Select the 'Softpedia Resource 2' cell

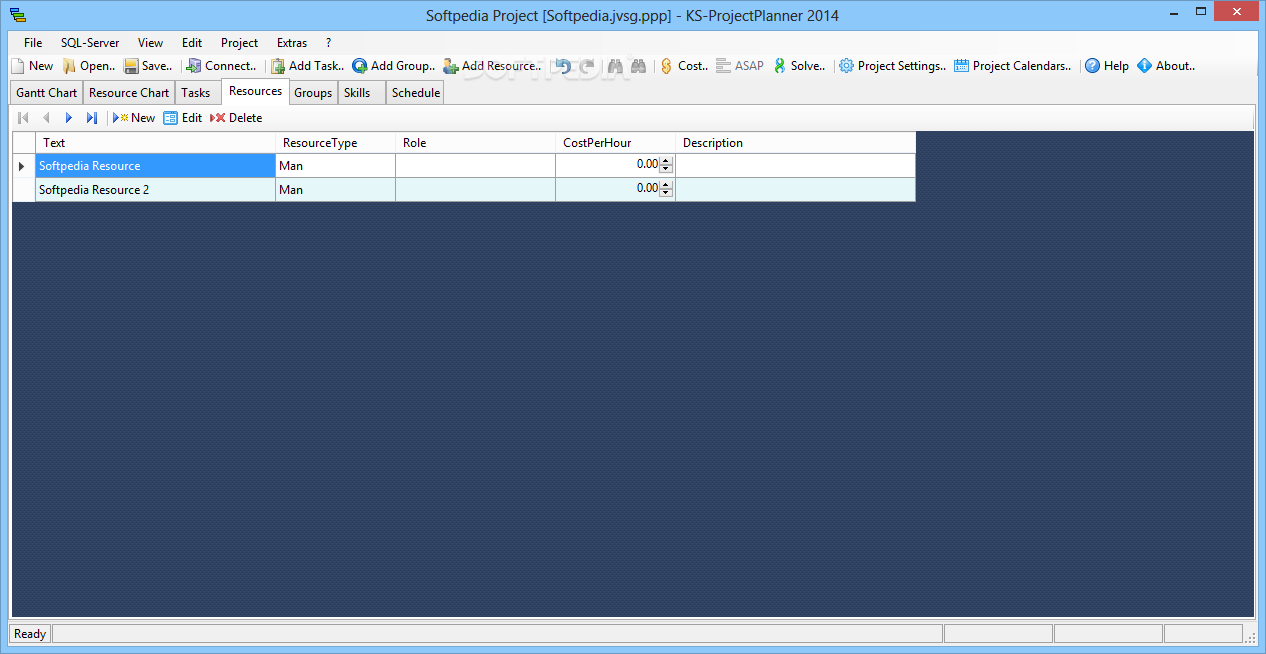(155, 190)
